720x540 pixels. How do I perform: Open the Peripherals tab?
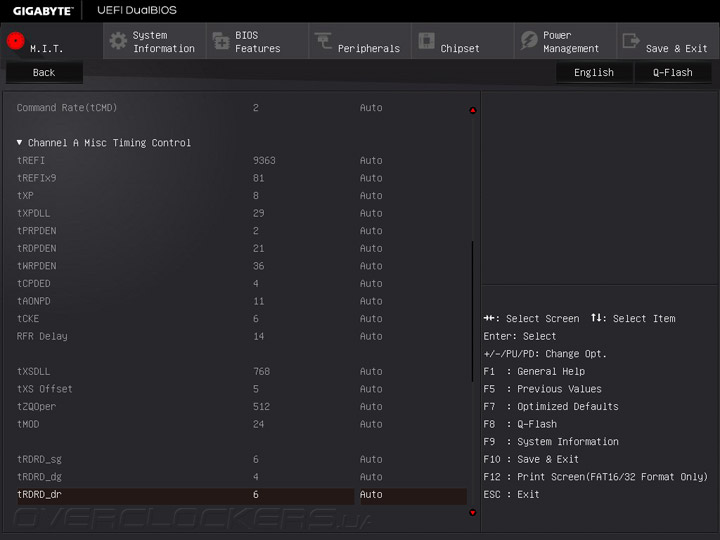(x=368, y=48)
